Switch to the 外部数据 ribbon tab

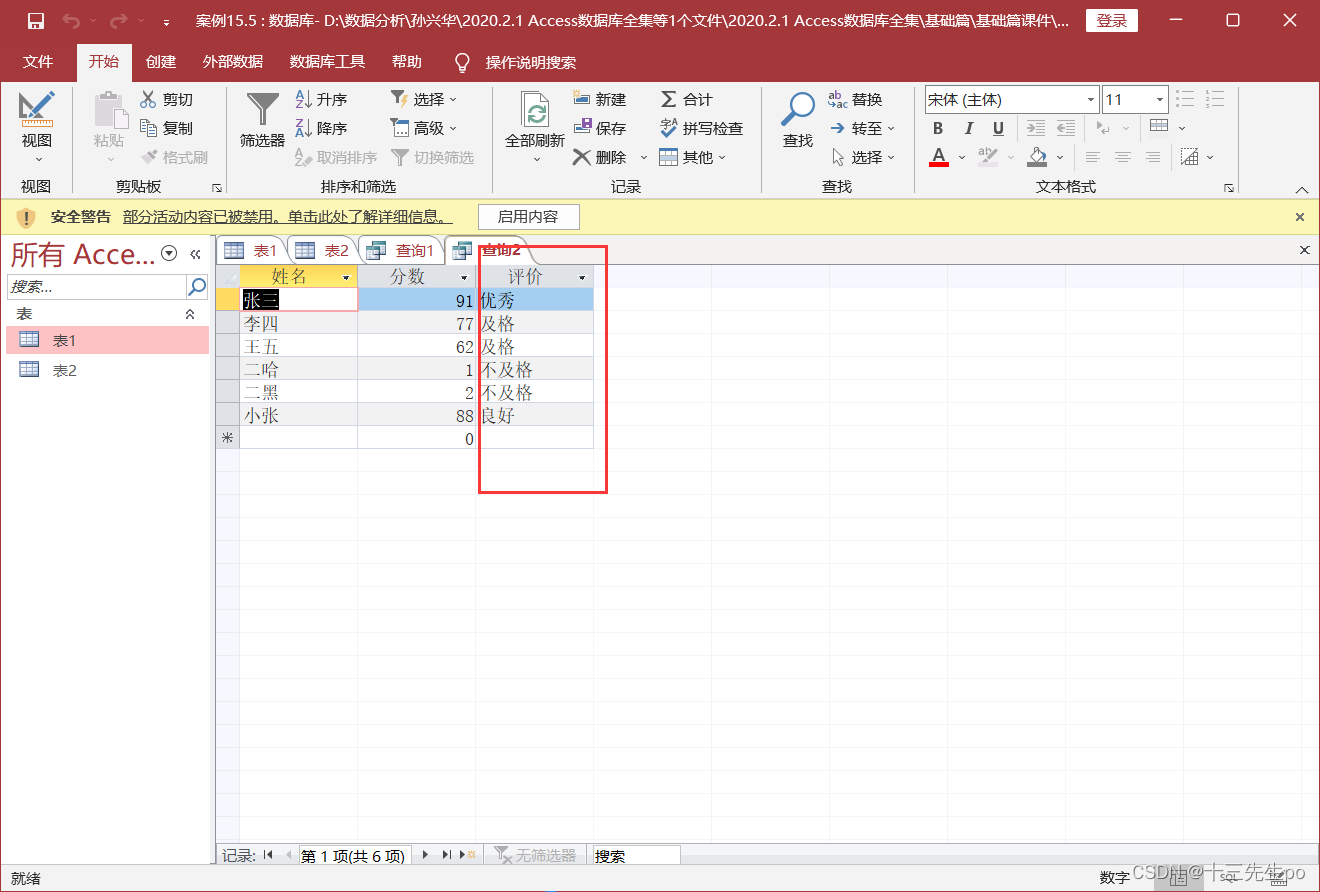pos(232,62)
